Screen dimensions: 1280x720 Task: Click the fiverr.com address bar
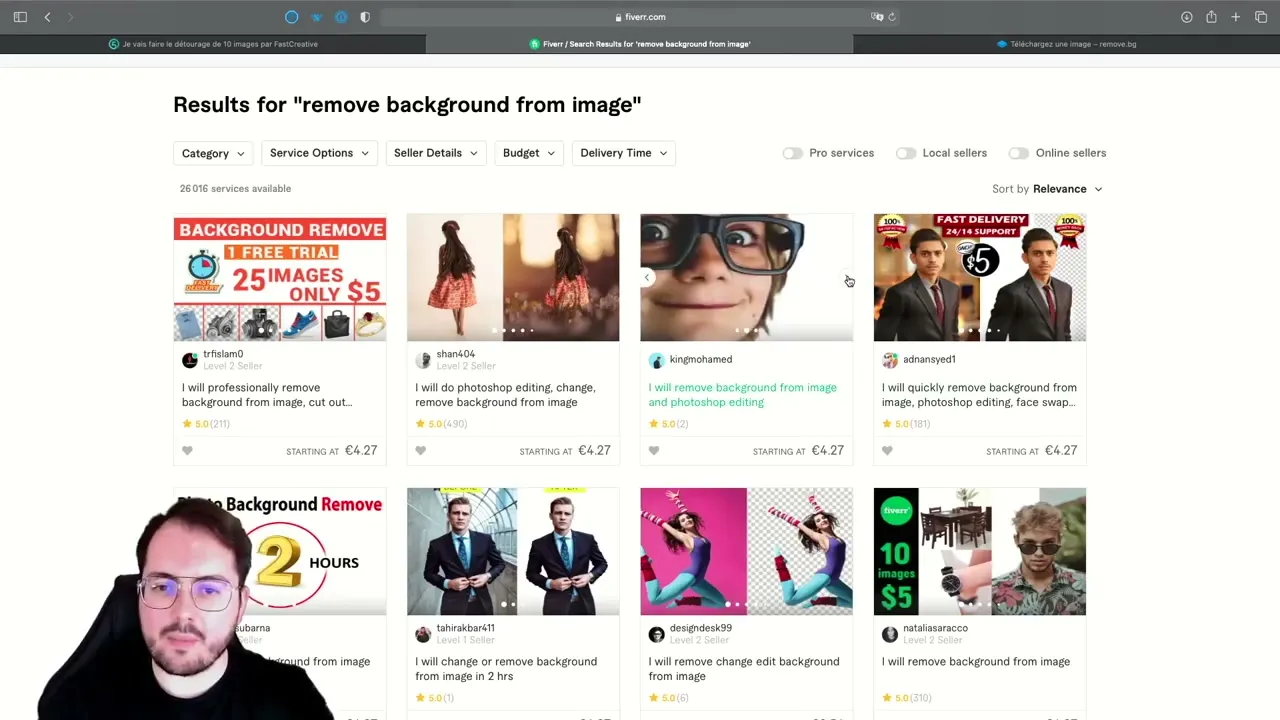coord(640,17)
